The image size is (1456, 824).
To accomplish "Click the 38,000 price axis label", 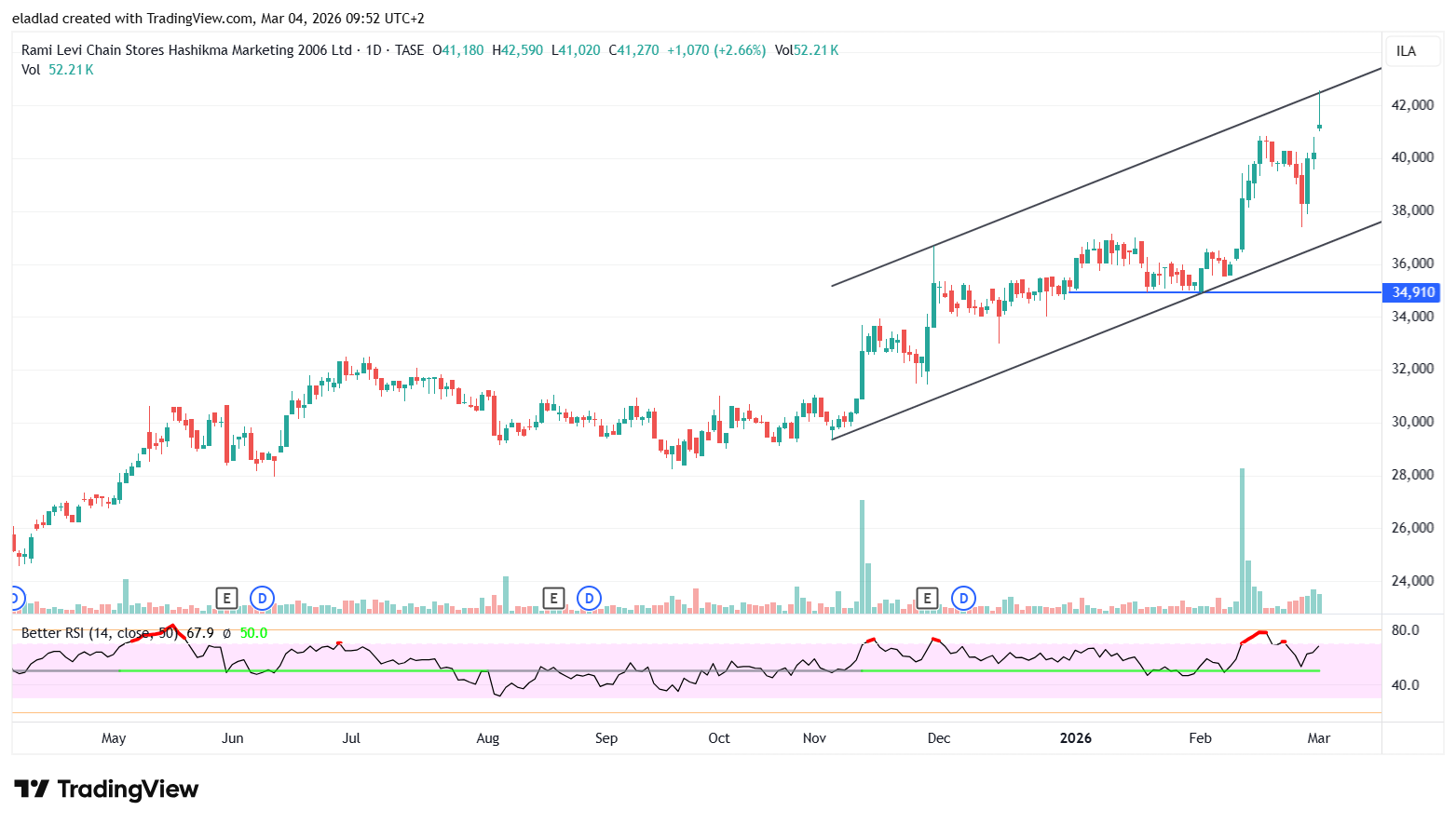I will click(x=1412, y=210).
